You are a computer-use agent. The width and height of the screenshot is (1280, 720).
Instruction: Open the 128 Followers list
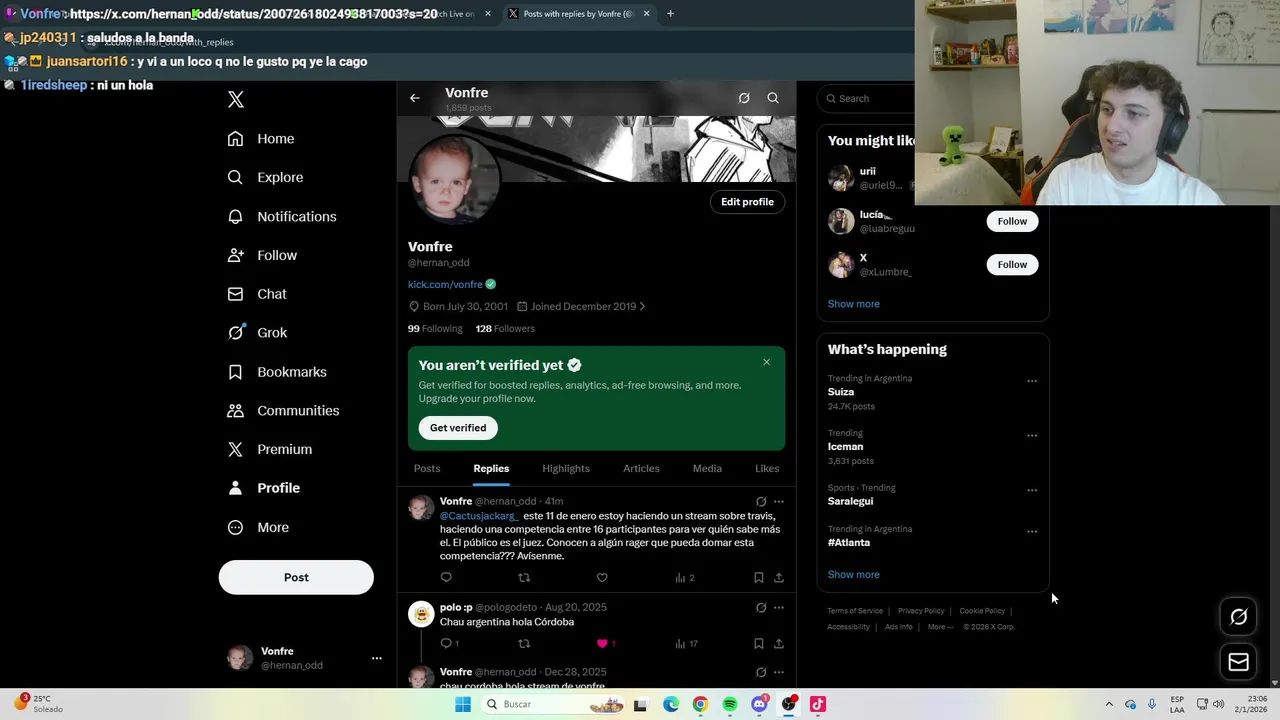(505, 328)
